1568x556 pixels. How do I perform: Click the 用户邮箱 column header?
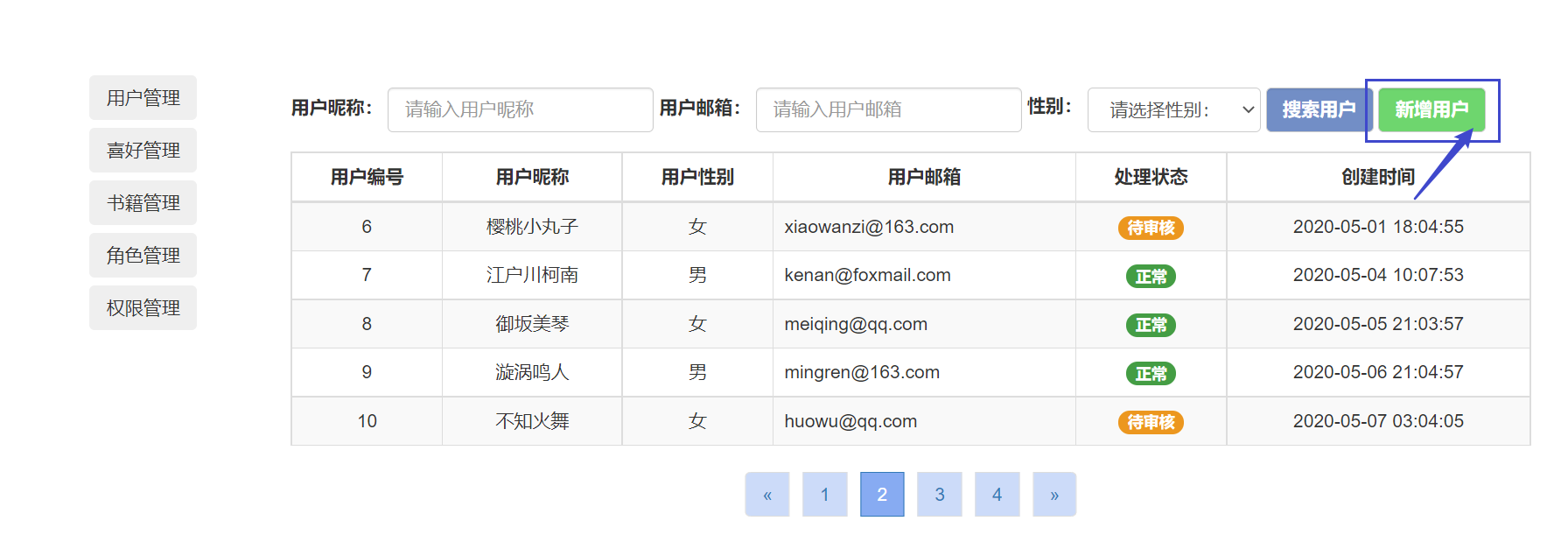tap(925, 177)
